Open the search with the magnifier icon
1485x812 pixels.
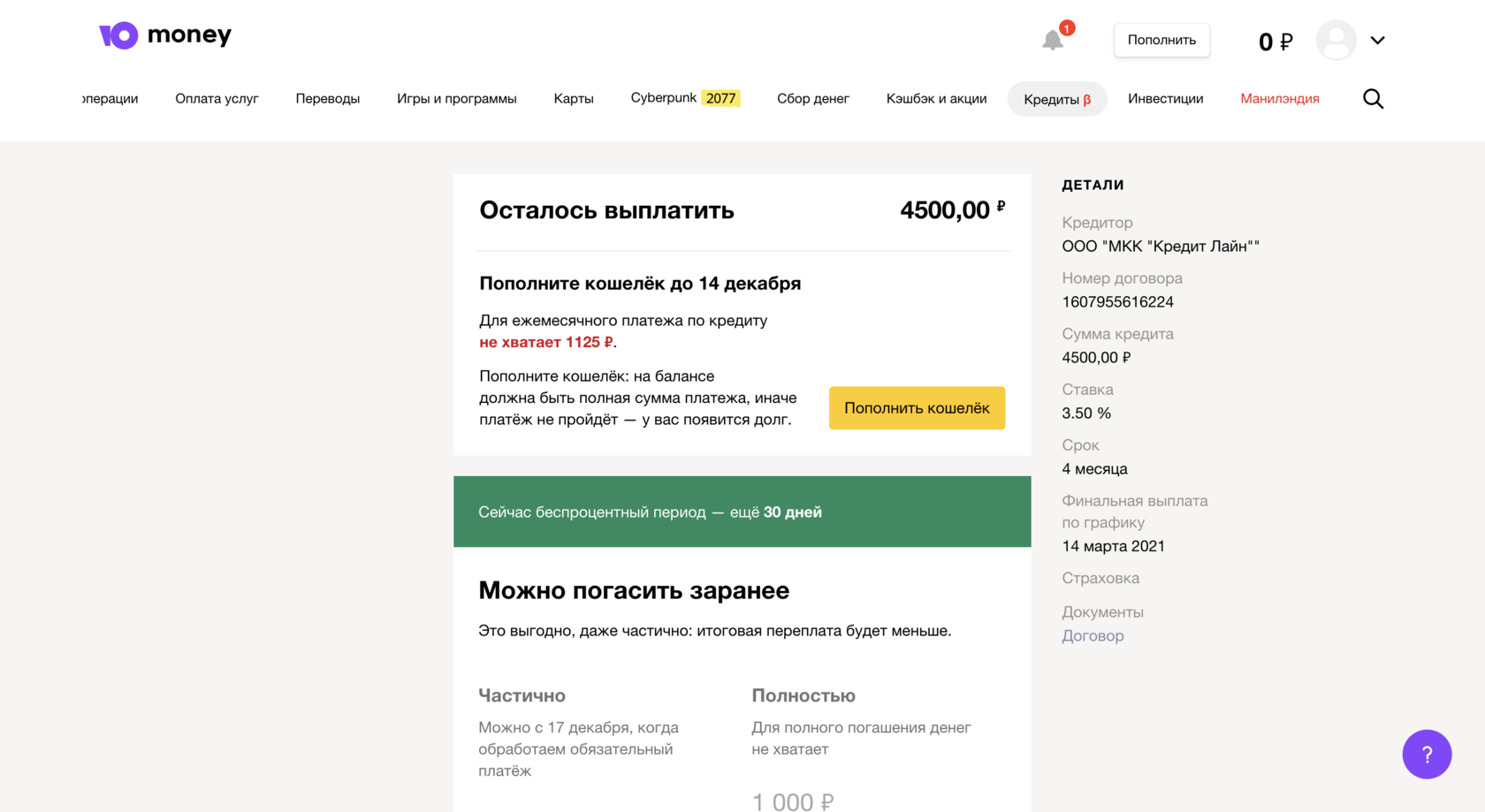[x=1373, y=98]
